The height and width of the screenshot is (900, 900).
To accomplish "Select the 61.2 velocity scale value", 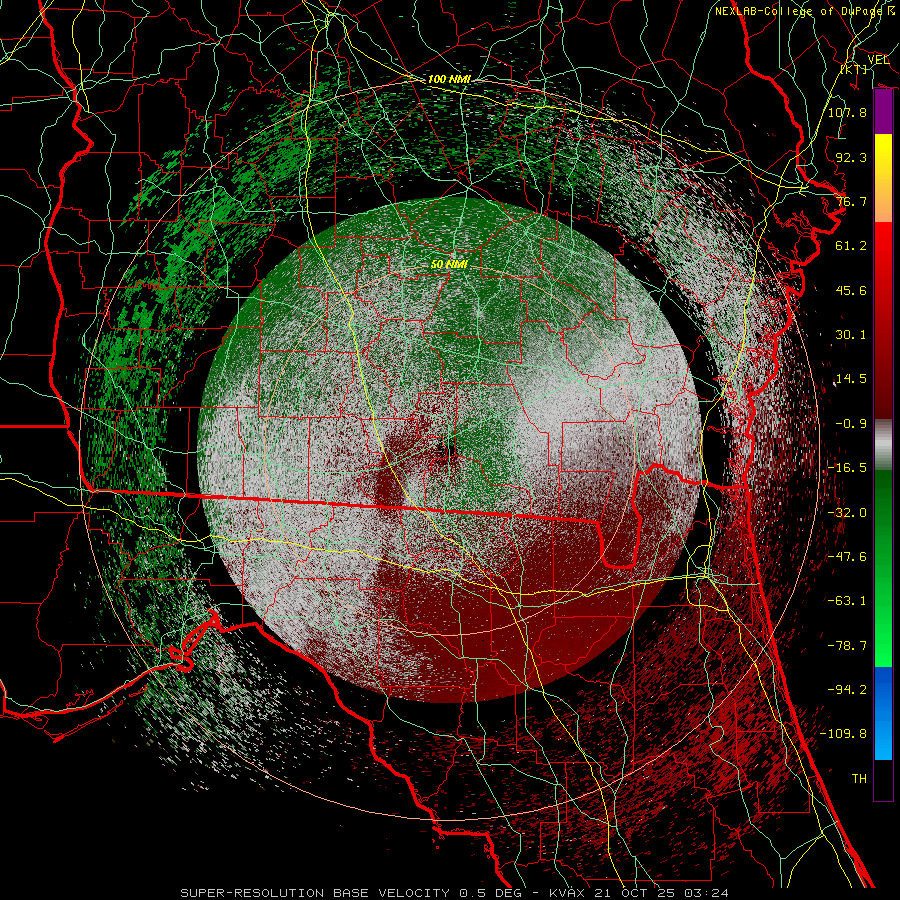I will click(x=851, y=246).
